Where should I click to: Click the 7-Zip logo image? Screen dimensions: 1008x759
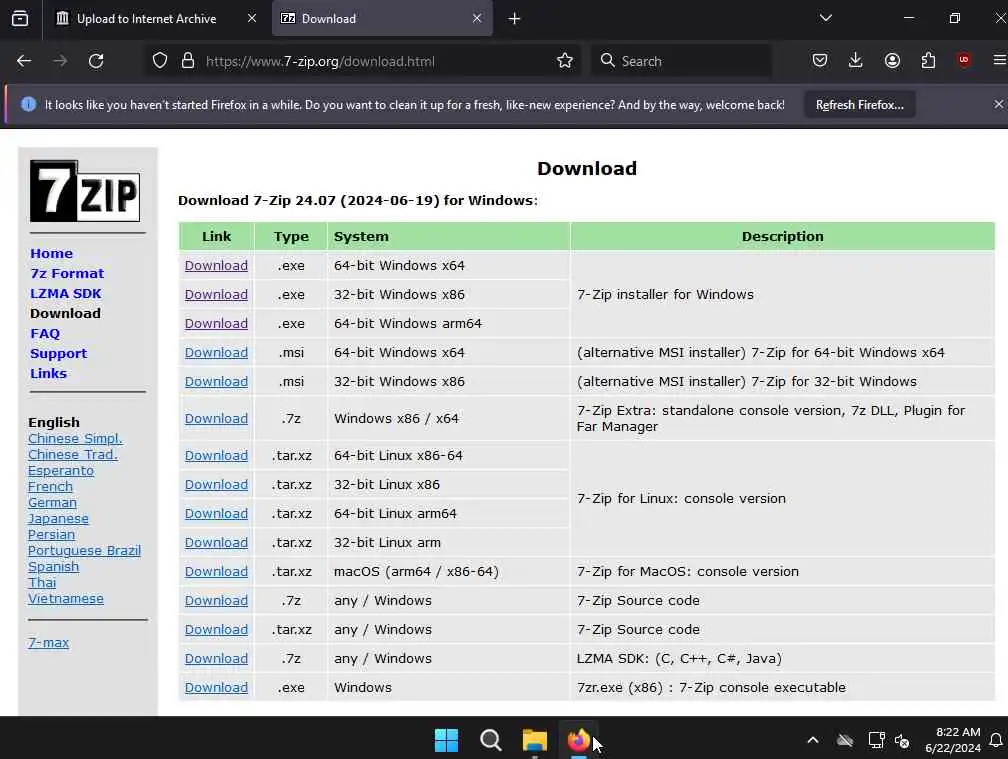(x=85, y=191)
